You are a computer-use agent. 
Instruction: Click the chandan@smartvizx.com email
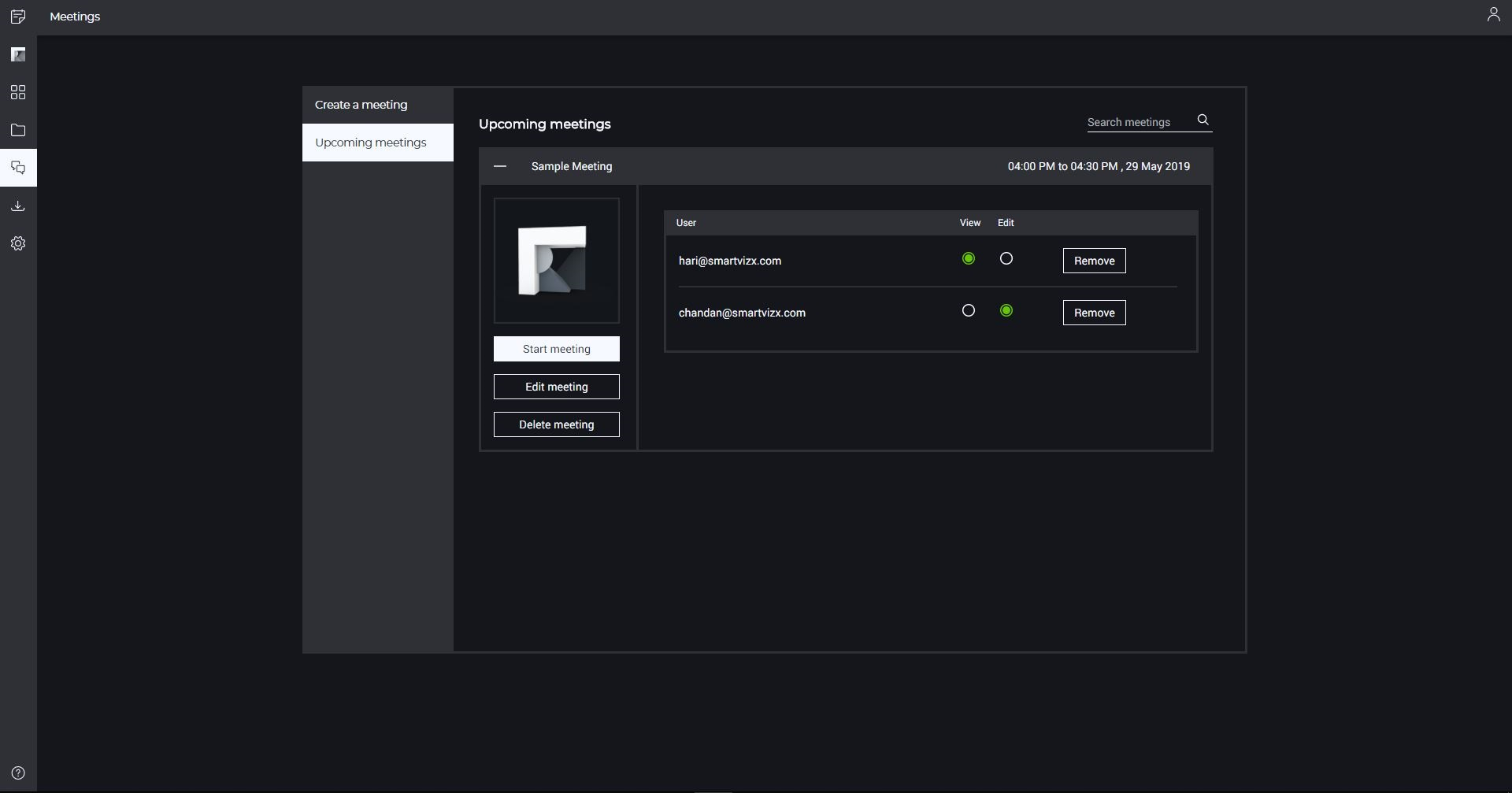click(742, 313)
